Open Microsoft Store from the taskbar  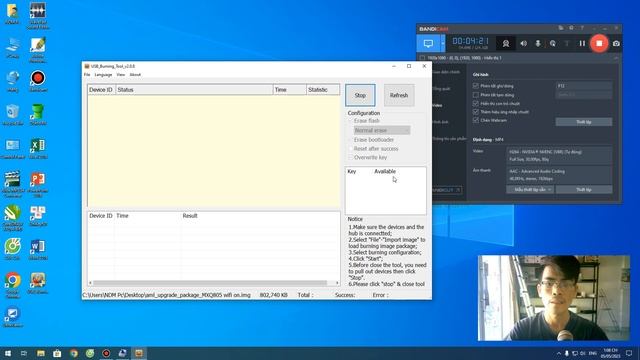(x=57, y=353)
